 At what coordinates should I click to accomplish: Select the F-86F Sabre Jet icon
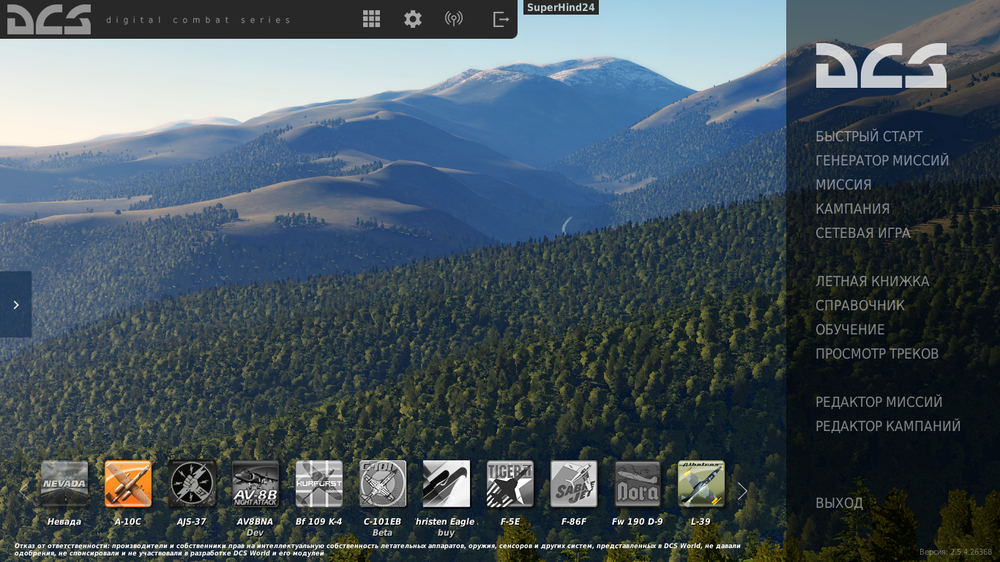[x=574, y=484]
